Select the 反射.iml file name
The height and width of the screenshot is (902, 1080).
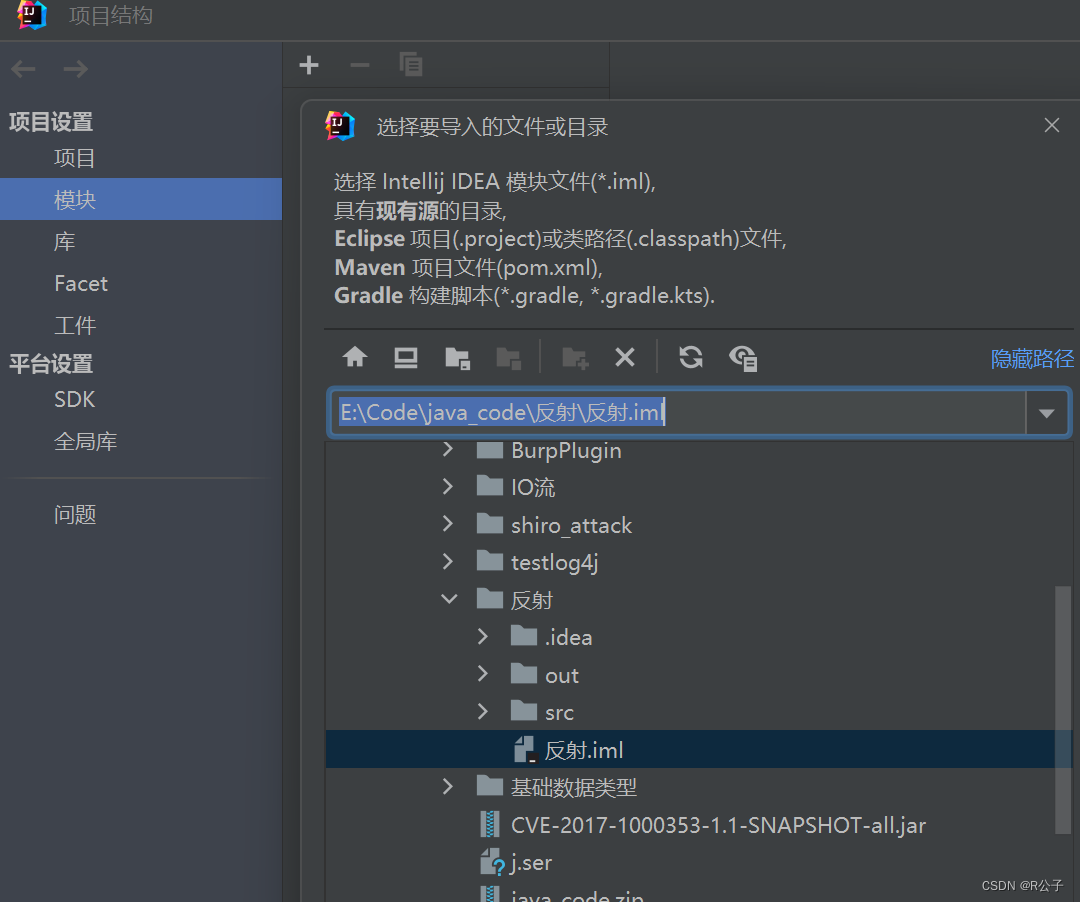584,750
